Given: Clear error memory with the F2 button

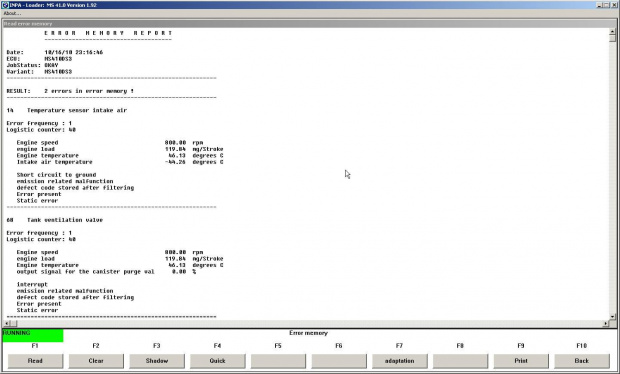Looking at the screenshot, I should [x=96, y=361].
